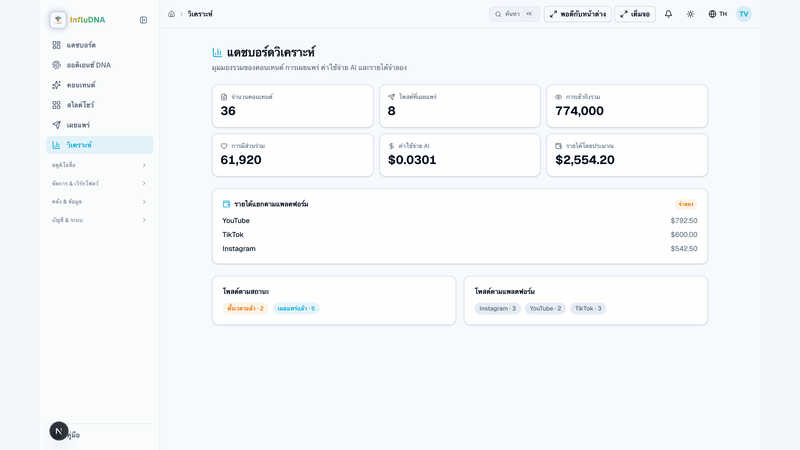Screen dimensions: 800x450
Task: Click the โพสต์ตามสถานะ card heading
Action: pos(246,291)
